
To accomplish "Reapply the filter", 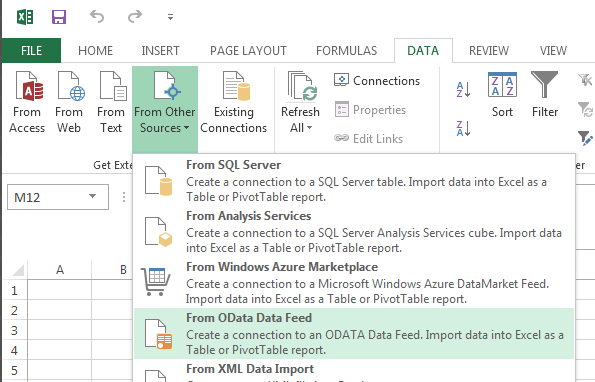I will click(x=585, y=109).
